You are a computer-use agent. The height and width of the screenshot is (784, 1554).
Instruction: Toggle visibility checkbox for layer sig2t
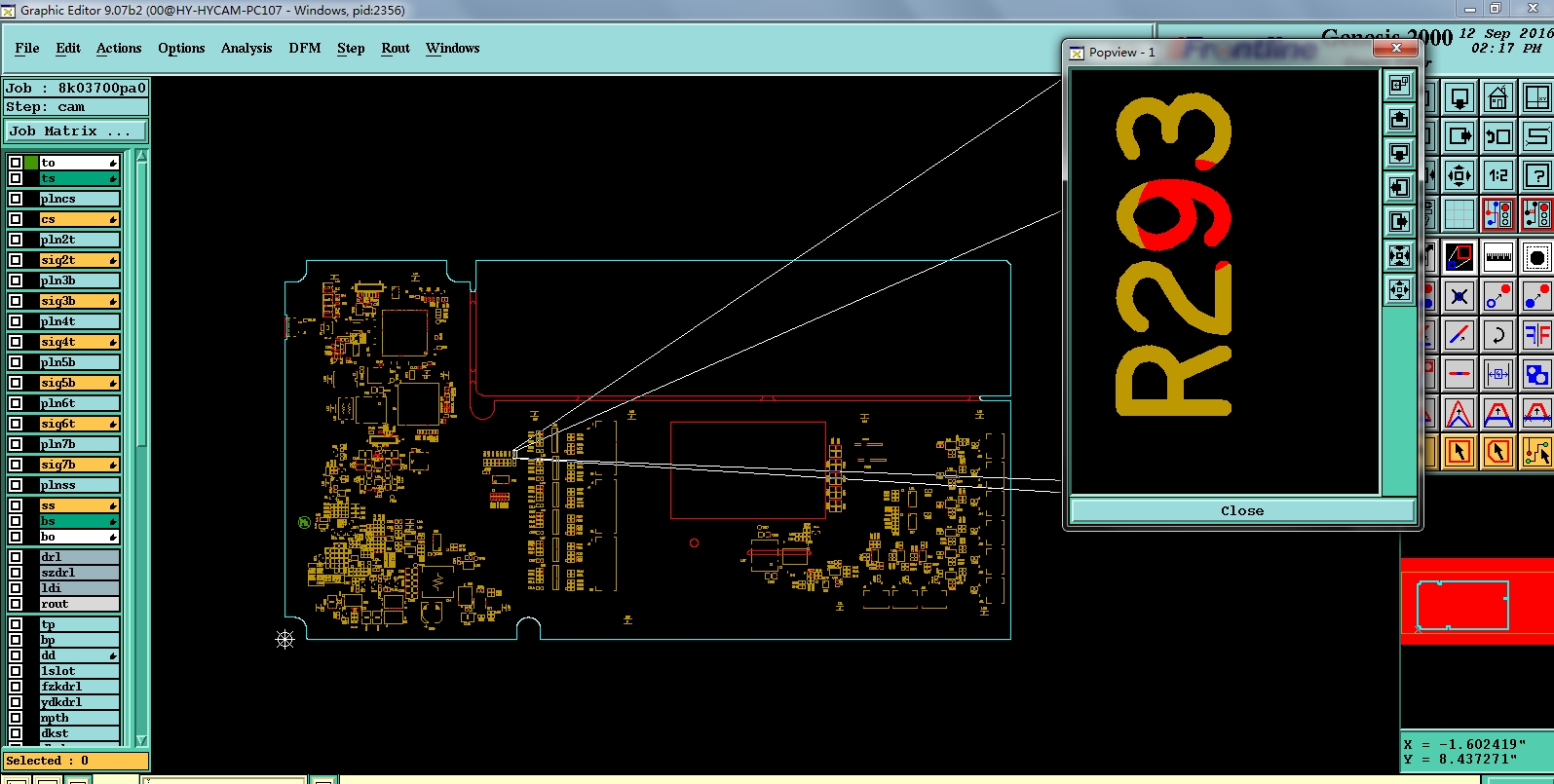[x=16, y=260]
